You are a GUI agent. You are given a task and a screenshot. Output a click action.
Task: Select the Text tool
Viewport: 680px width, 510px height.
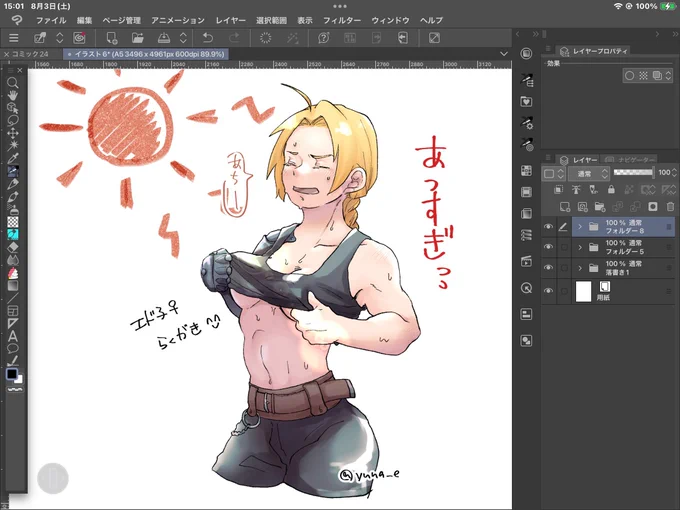coord(13,336)
